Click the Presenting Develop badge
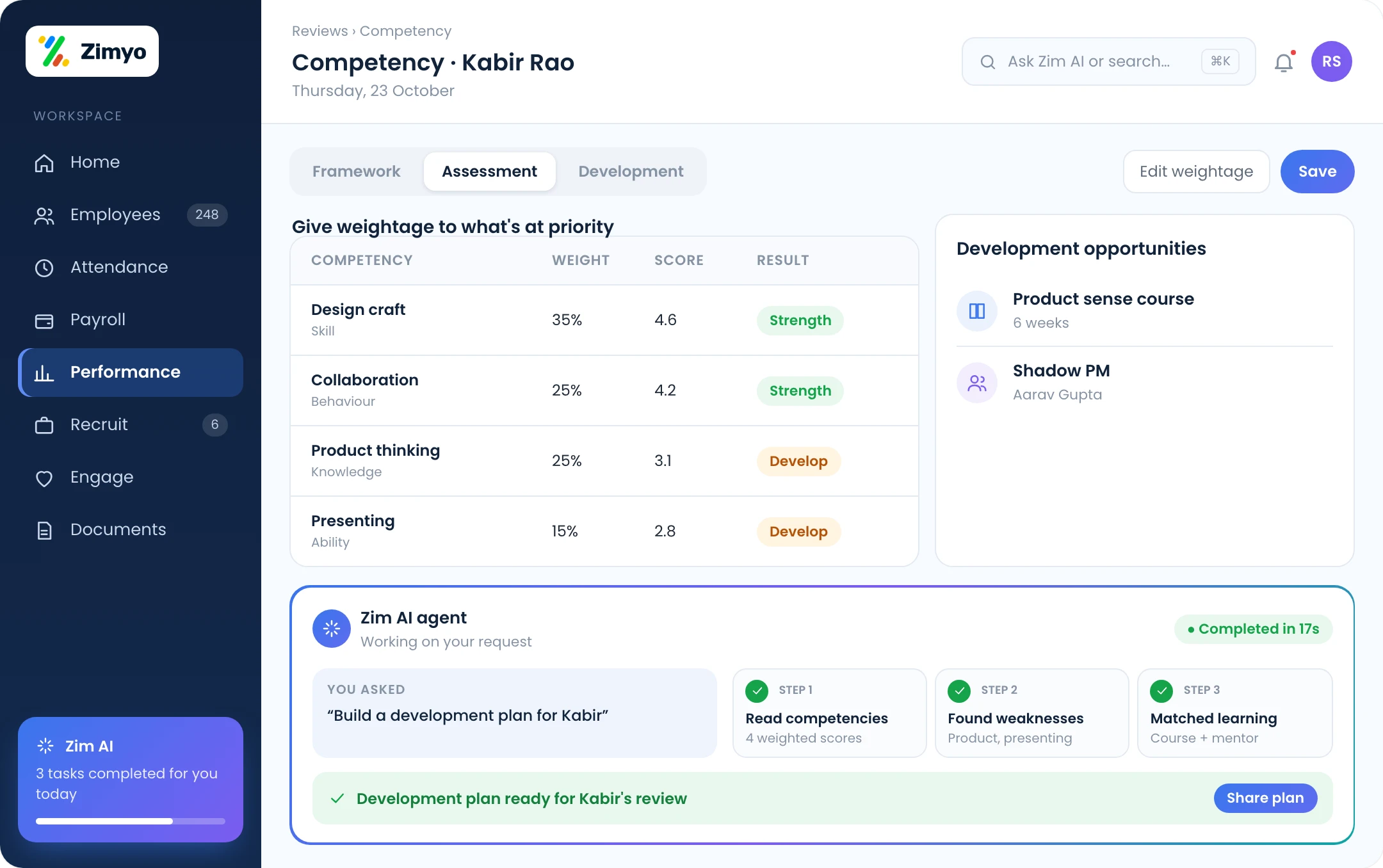The image size is (1383, 868). 798,532
